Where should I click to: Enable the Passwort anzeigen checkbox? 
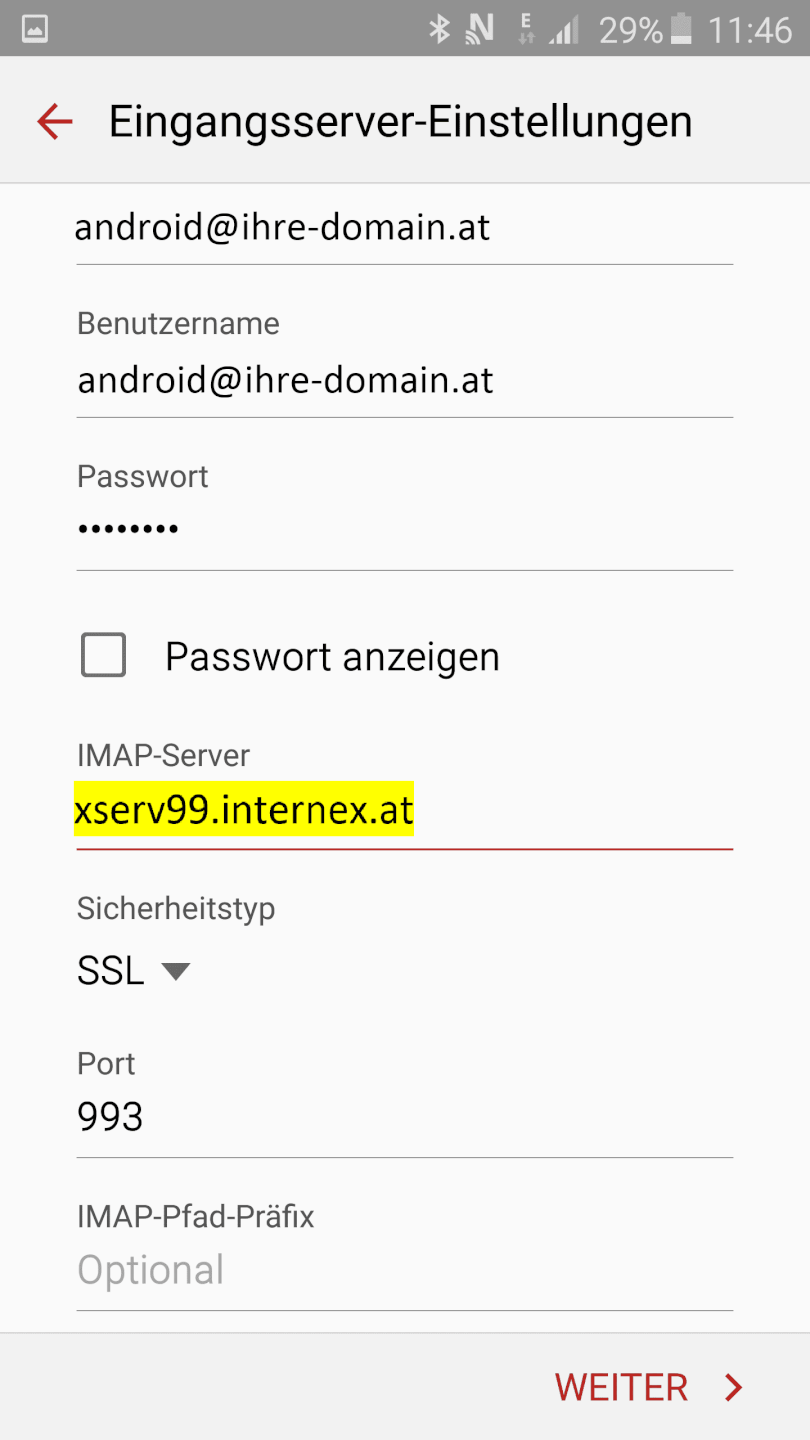[x=103, y=656]
